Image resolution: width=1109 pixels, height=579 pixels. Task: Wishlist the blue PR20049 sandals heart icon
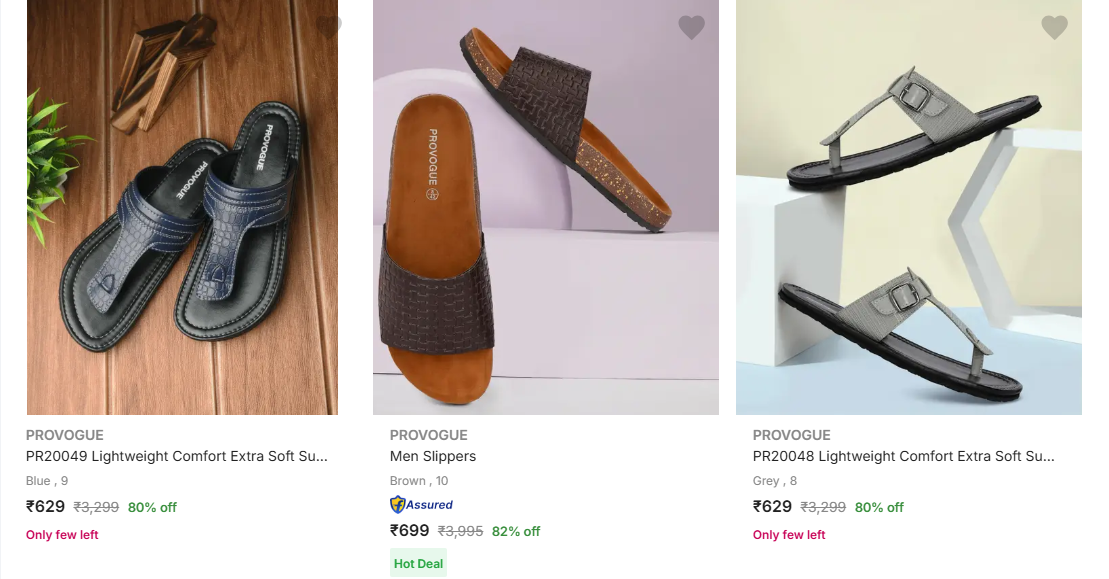[x=329, y=28]
